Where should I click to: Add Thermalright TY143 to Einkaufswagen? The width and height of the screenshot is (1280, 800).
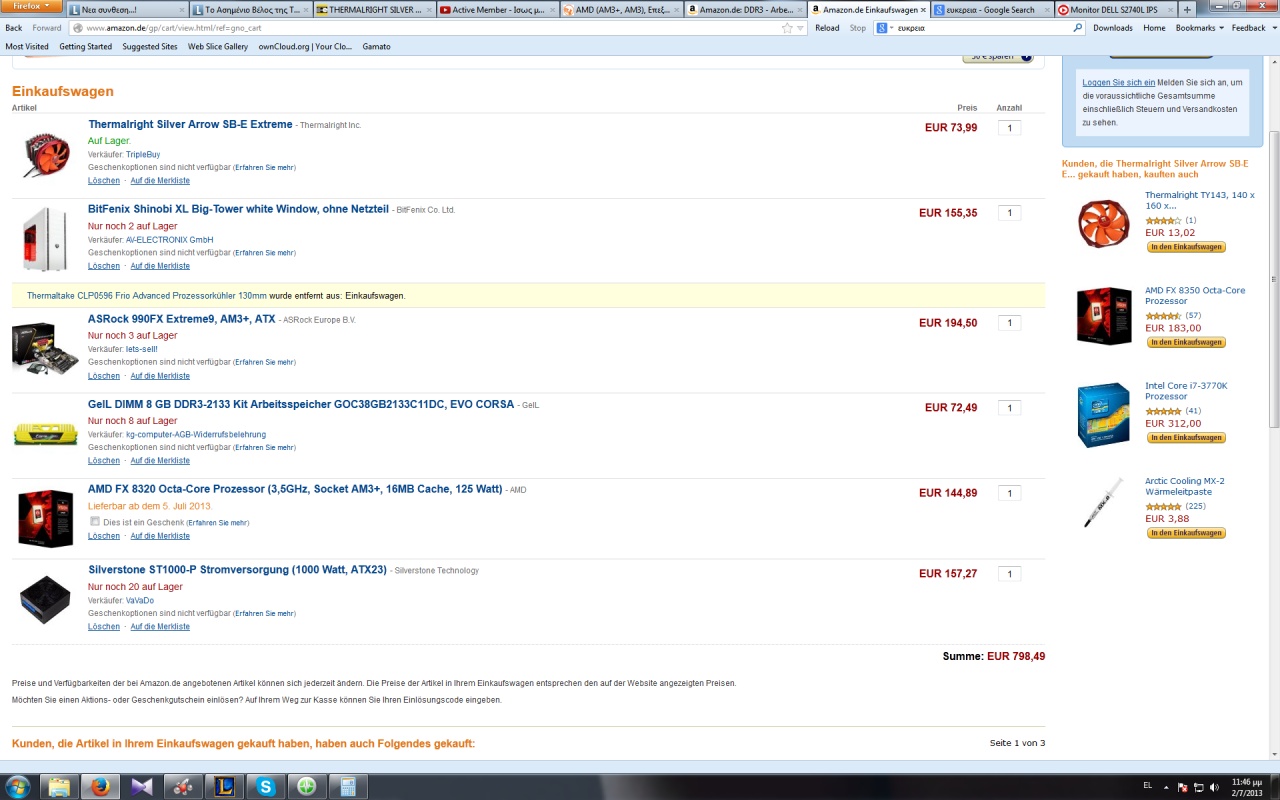[x=1186, y=247]
